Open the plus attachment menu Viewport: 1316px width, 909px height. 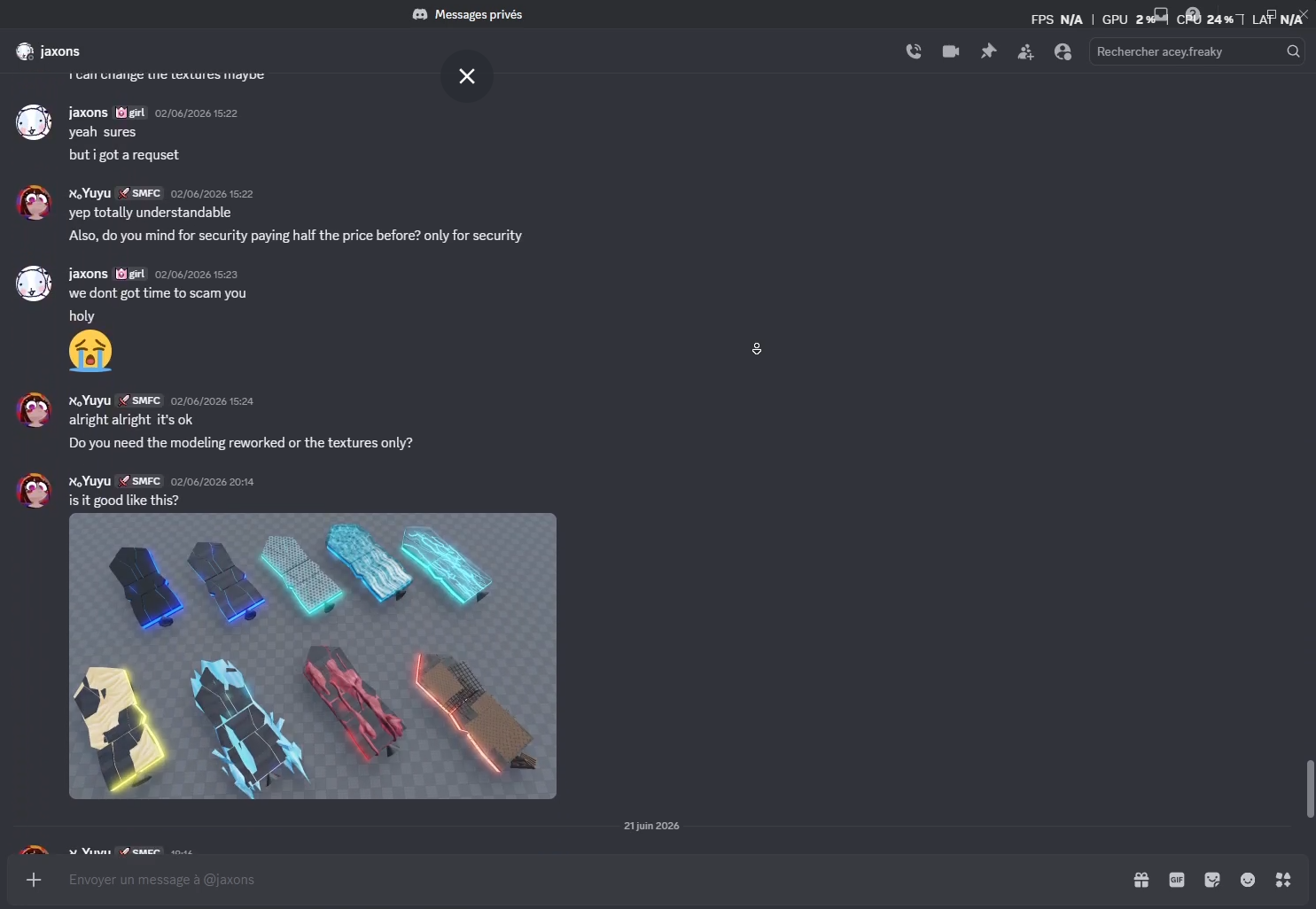click(x=34, y=880)
